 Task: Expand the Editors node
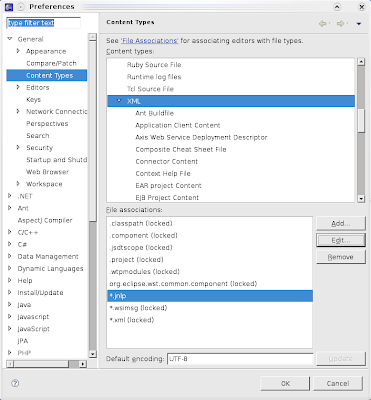pos(18,87)
